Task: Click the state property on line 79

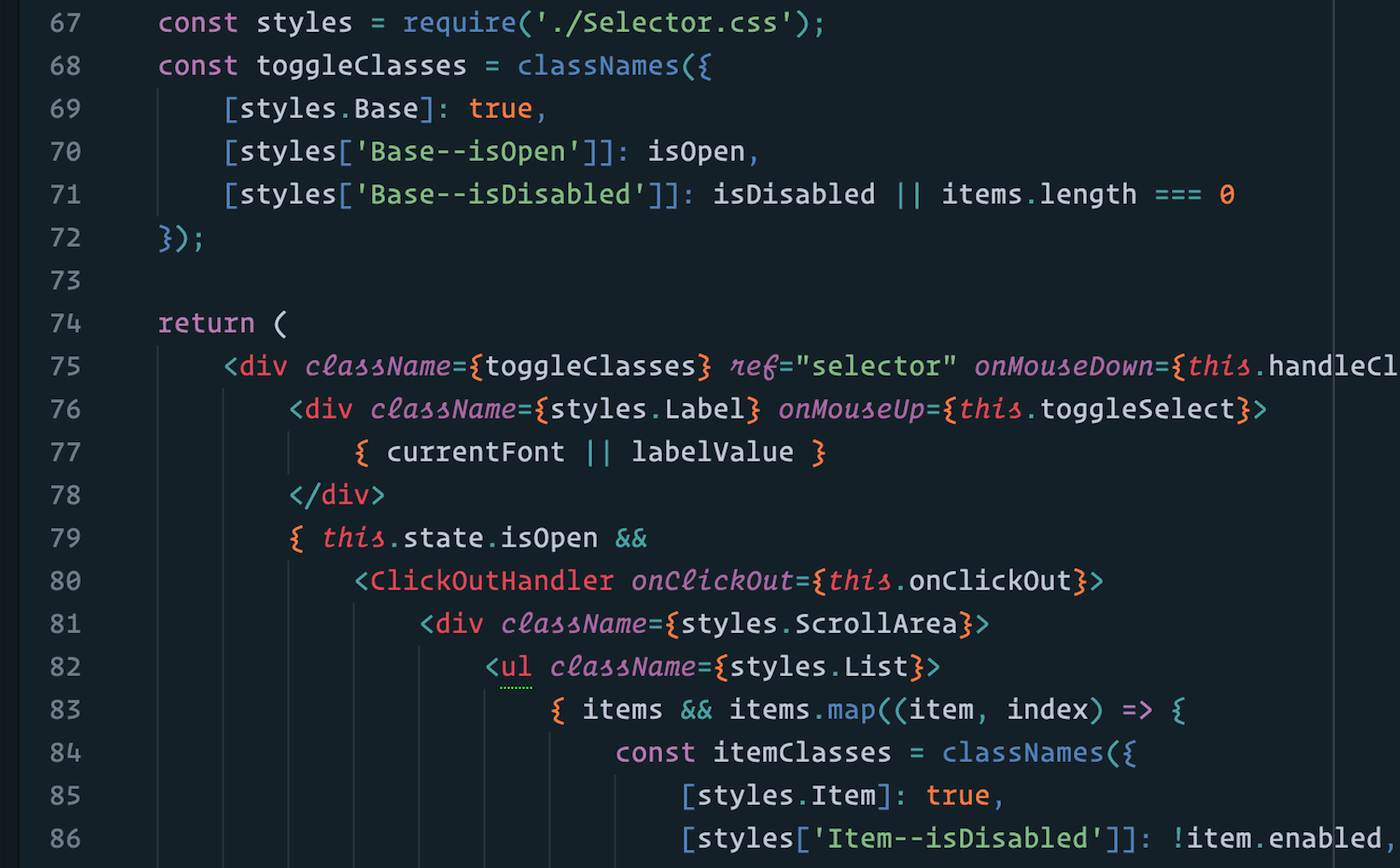Action: coord(443,537)
